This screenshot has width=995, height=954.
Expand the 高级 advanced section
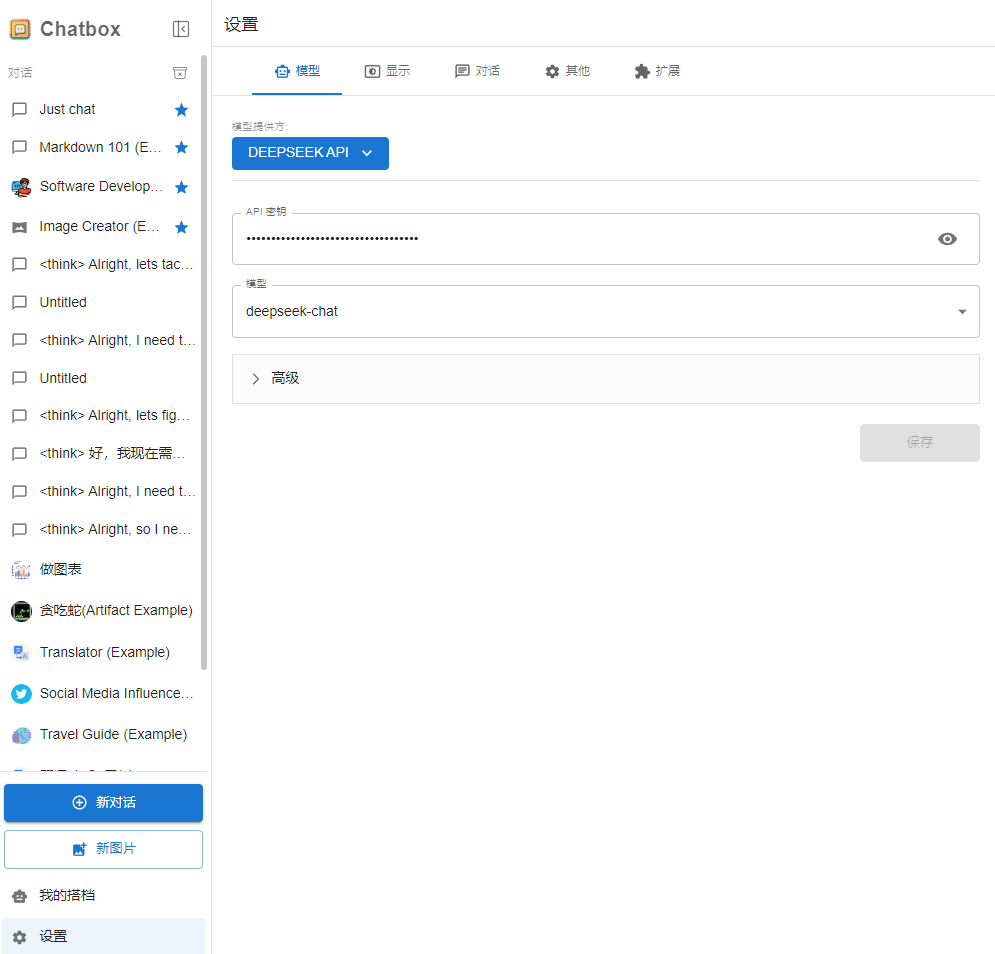(605, 379)
